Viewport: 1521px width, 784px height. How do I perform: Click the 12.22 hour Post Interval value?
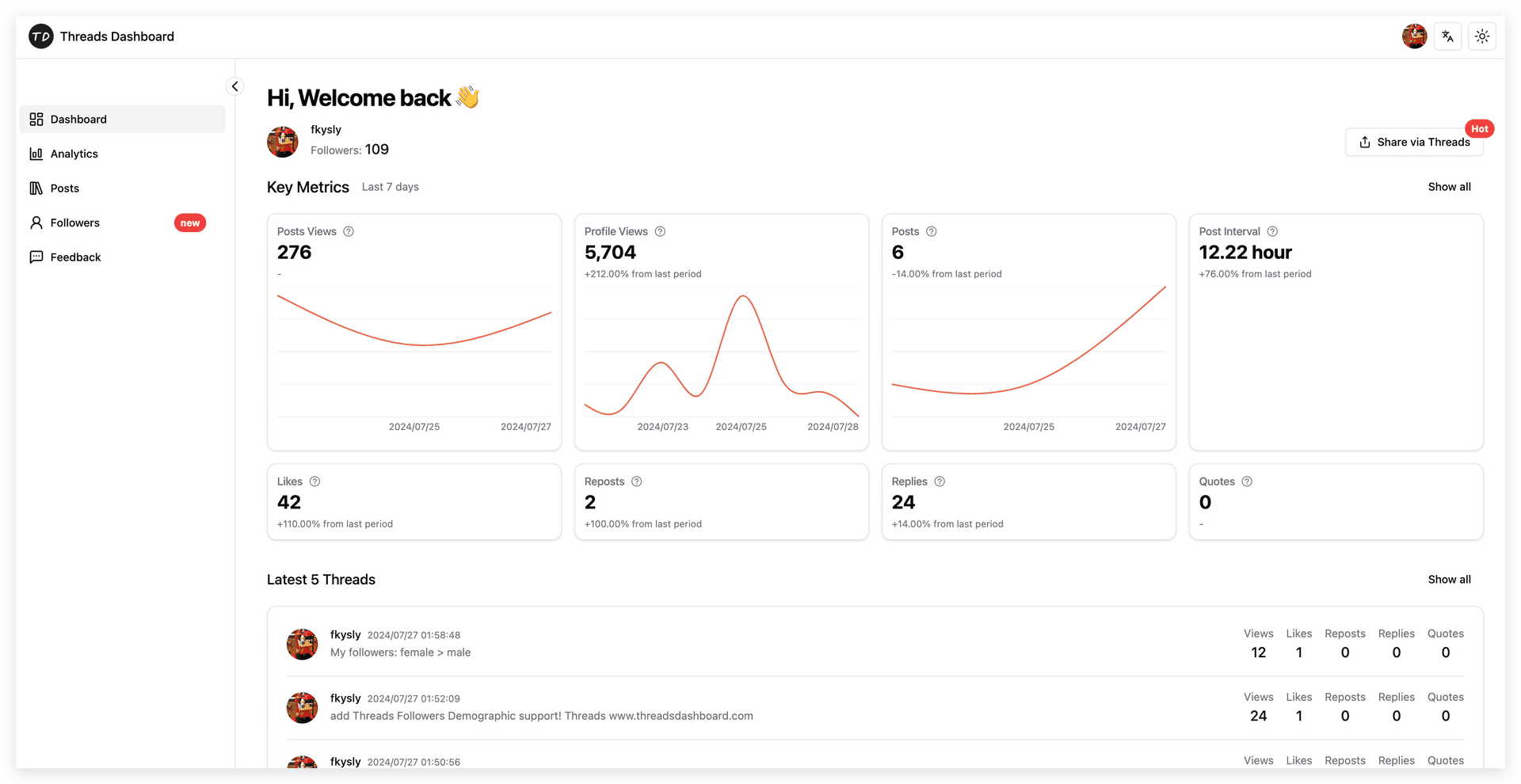tap(1245, 253)
